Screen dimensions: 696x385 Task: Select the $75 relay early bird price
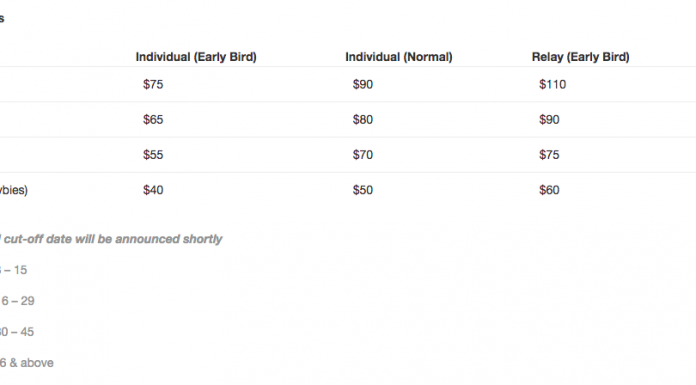click(x=549, y=155)
